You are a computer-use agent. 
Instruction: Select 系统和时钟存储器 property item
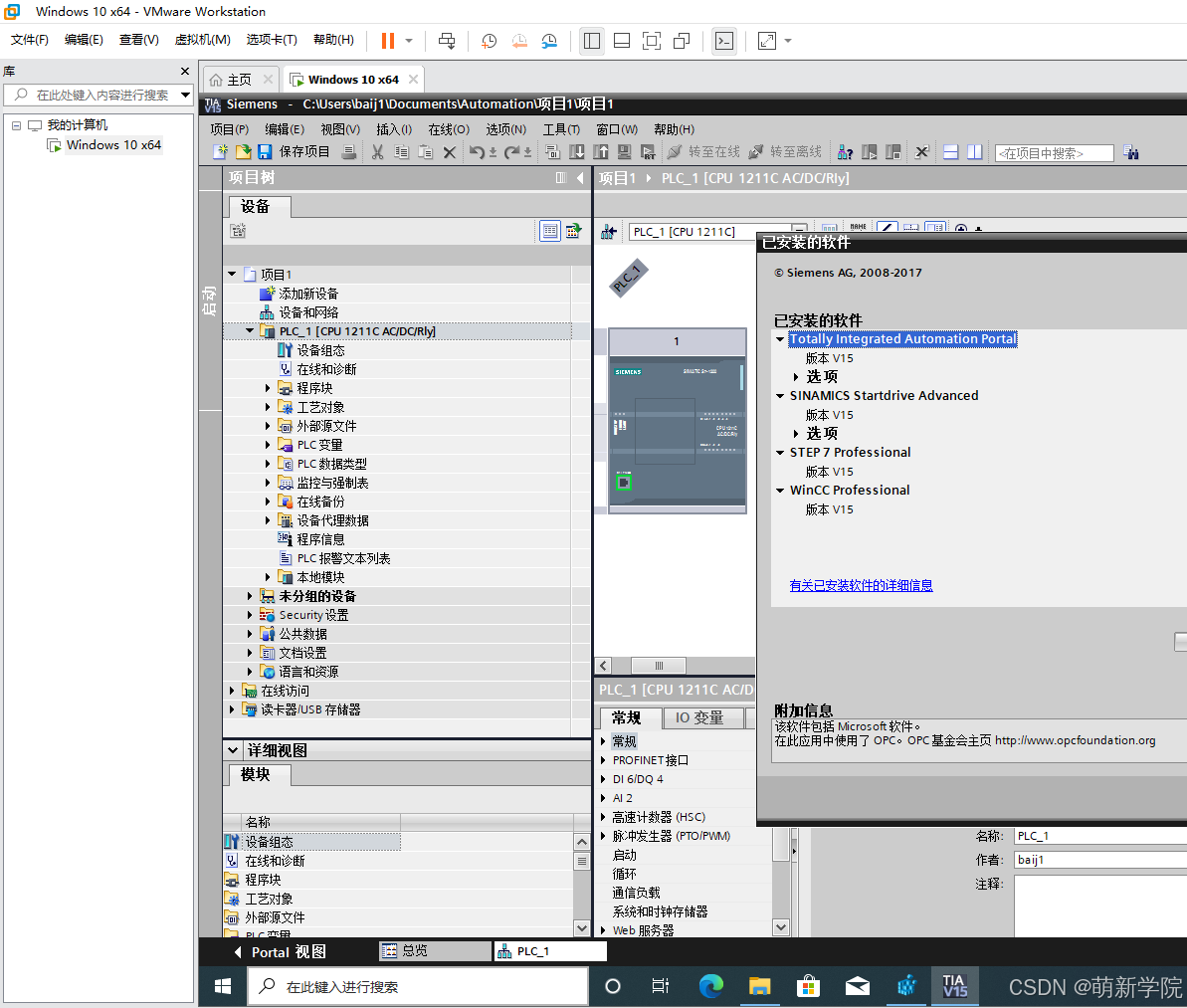[660, 911]
